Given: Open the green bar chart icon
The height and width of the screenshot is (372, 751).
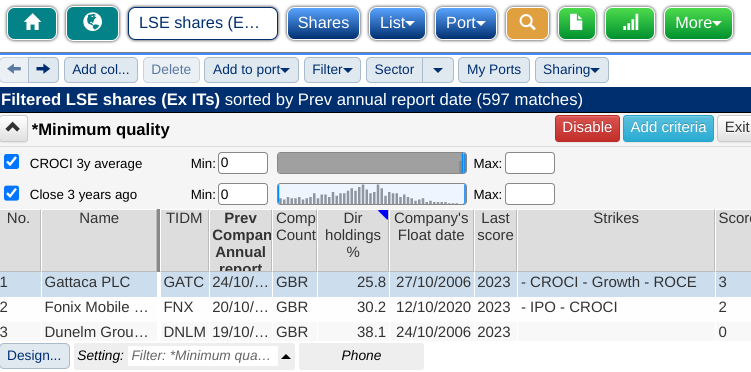Looking at the screenshot, I should pyautogui.click(x=630, y=23).
